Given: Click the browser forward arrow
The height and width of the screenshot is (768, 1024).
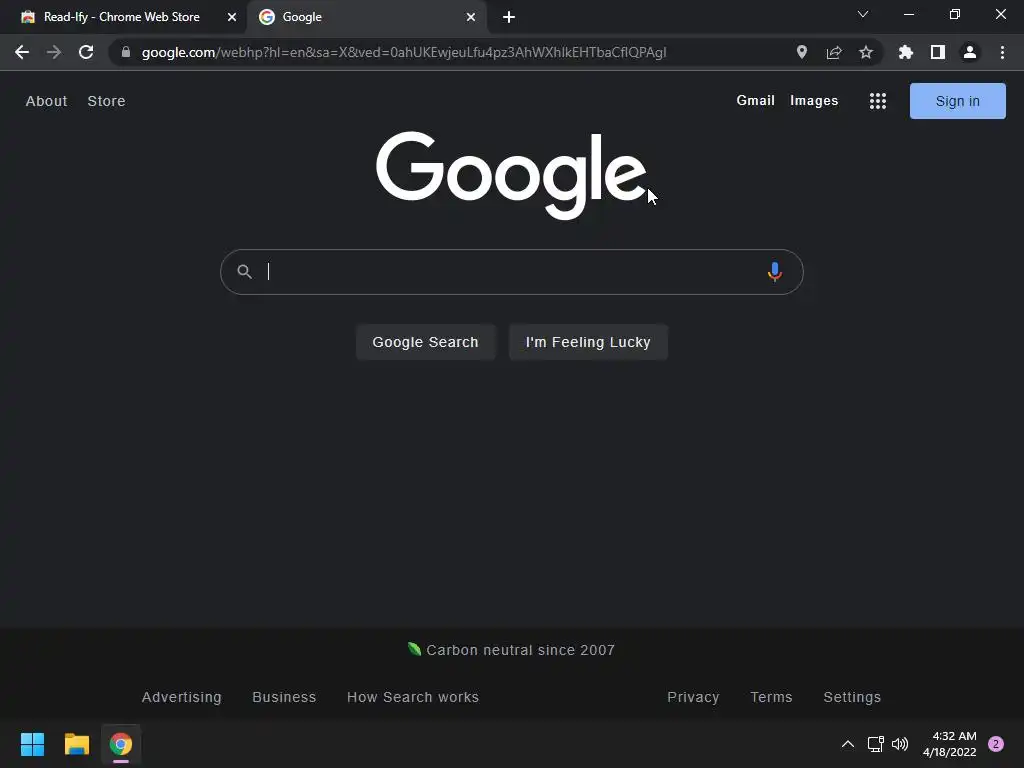Looking at the screenshot, I should [x=54, y=52].
